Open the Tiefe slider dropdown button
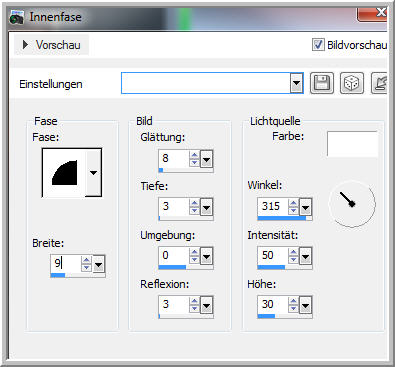395x367 pixels. coord(206,208)
